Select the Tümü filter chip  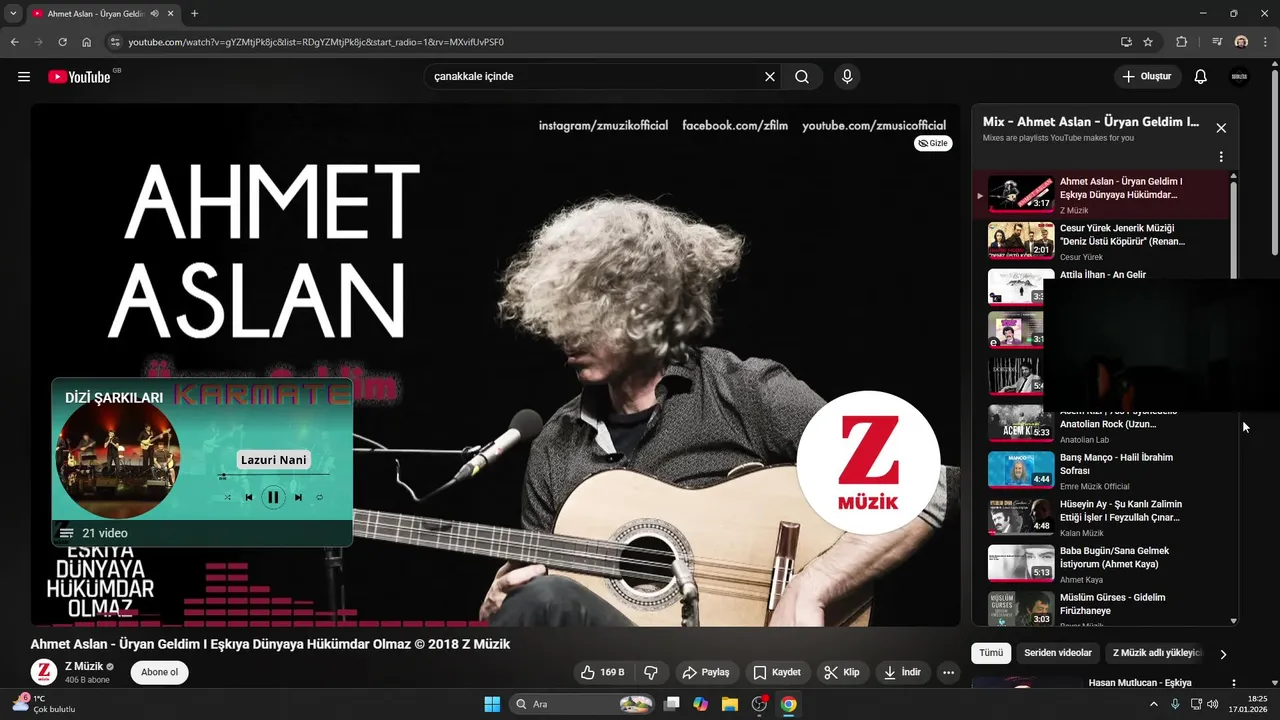tap(991, 653)
